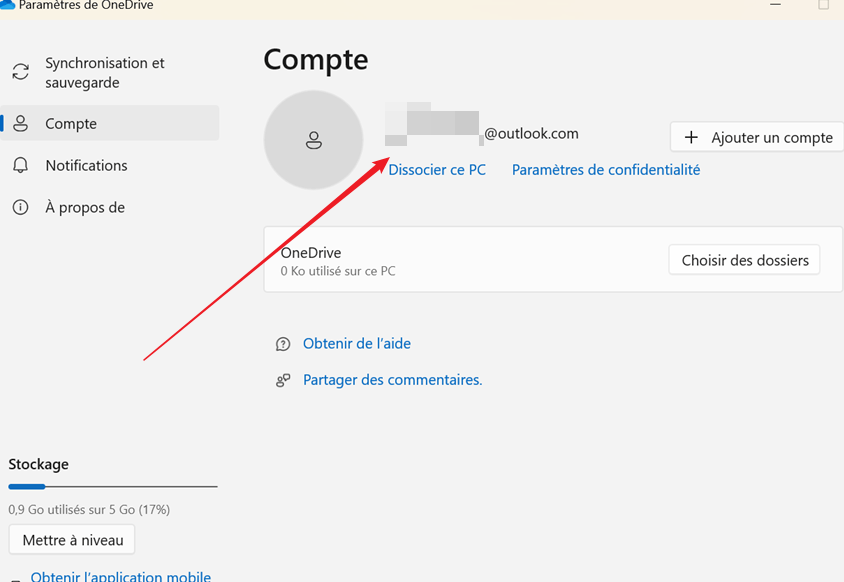Screen dimensions: 844x582
Task: Click the Dissocier ce PC link
Action: click(437, 170)
